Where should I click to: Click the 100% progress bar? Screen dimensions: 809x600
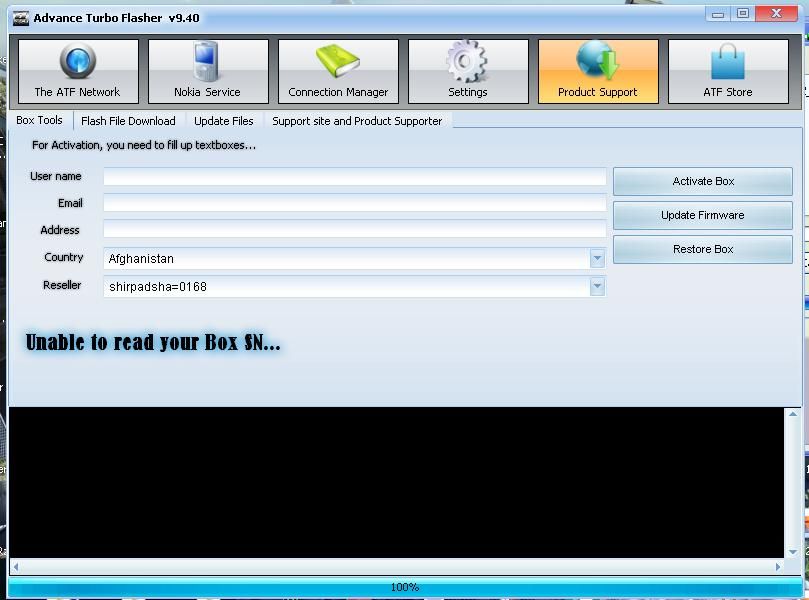pyautogui.click(x=405, y=587)
